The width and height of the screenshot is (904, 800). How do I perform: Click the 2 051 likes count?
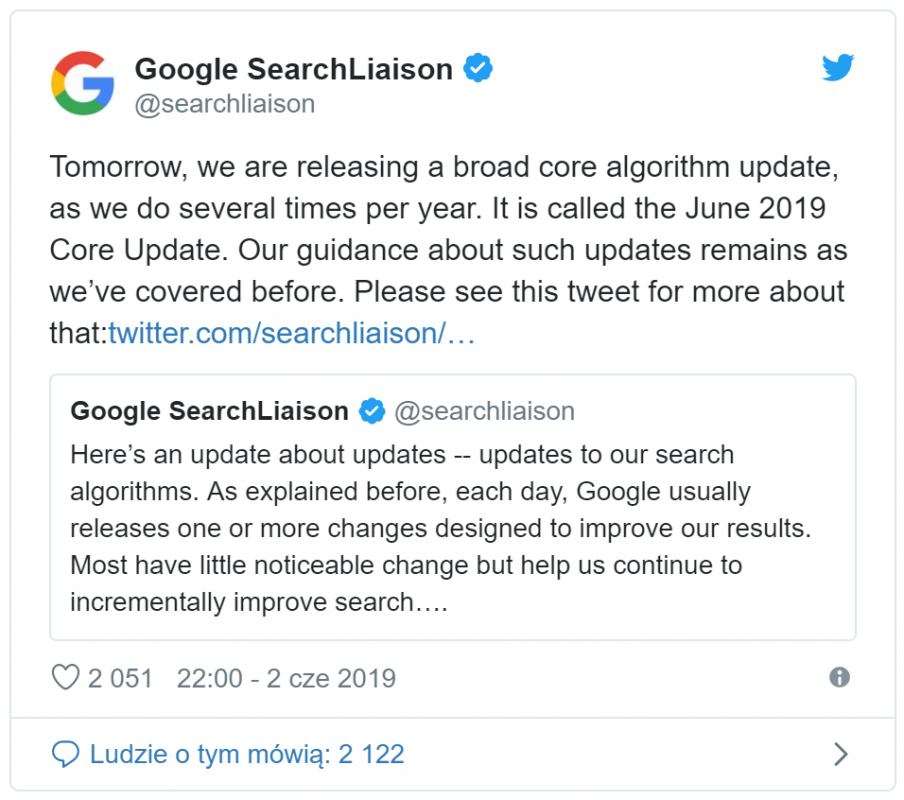pyautogui.click(x=120, y=678)
